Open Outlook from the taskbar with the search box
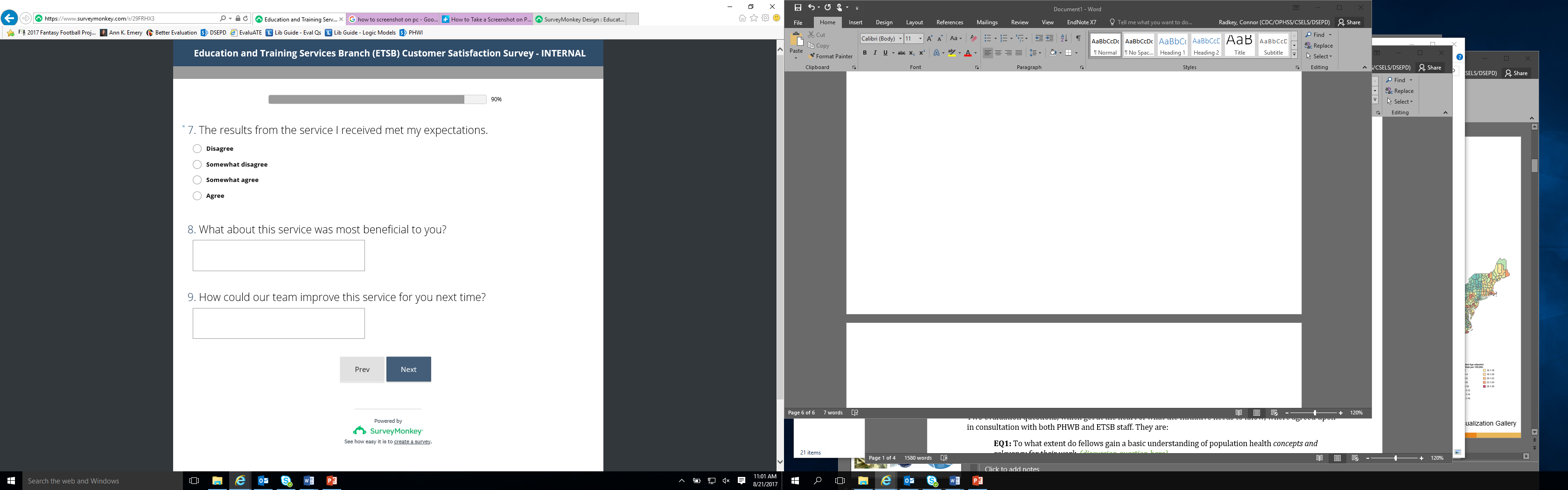 [x=264, y=481]
